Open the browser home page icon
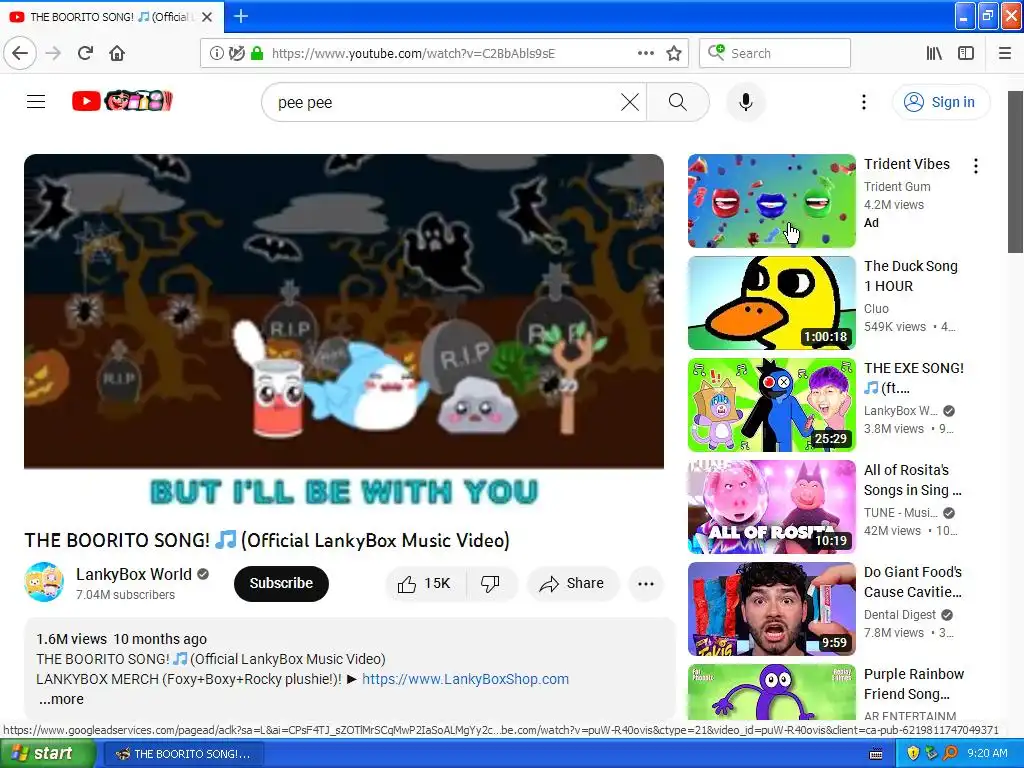The width and height of the screenshot is (1024, 768). (x=117, y=54)
